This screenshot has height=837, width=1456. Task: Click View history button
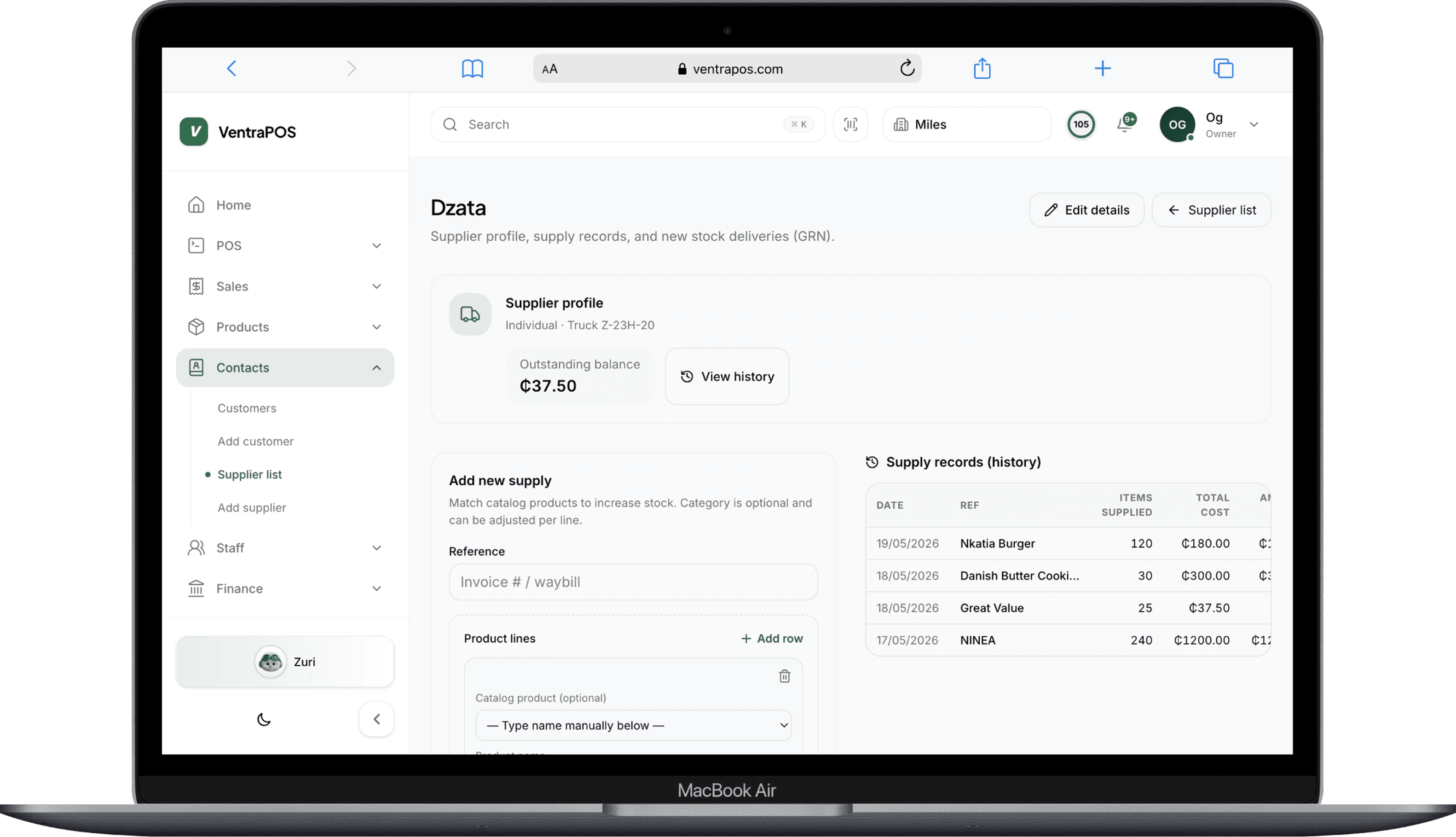tap(727, 376)
